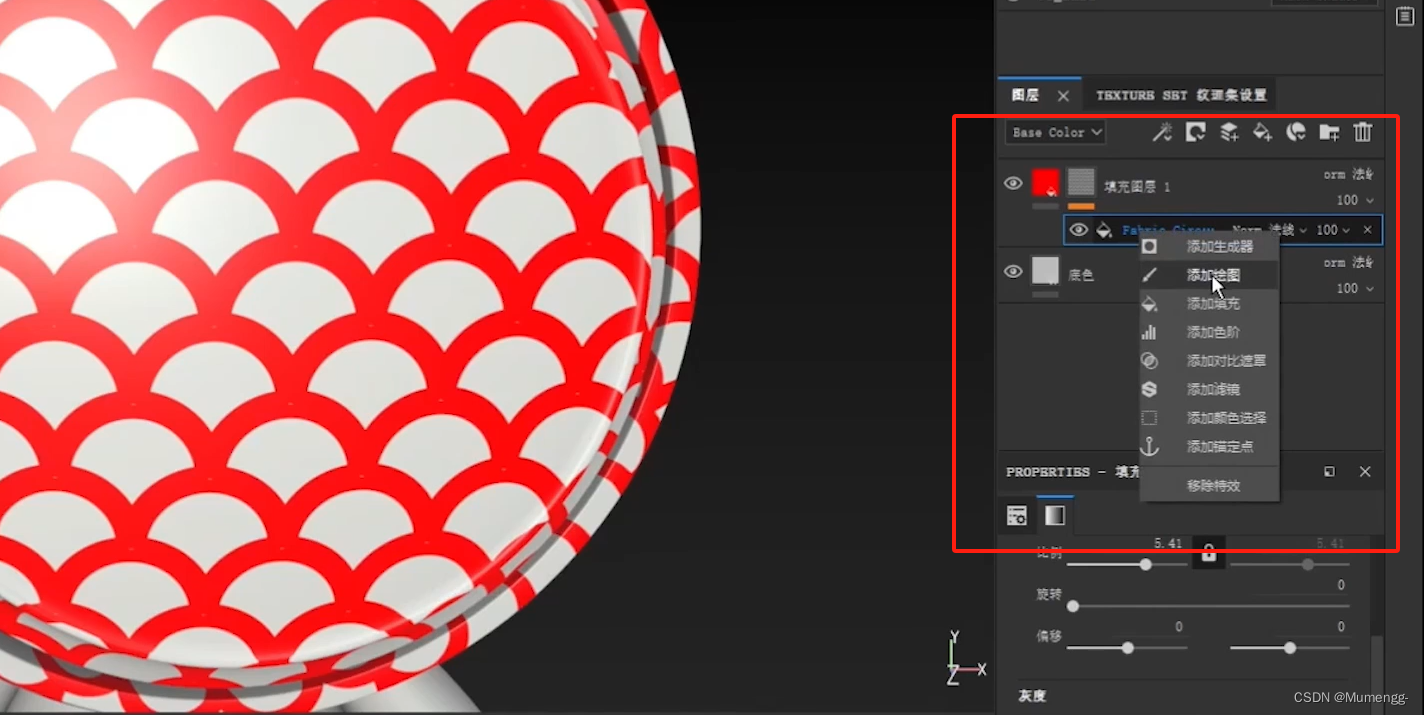Switch to TEXTURE SET 纹理集设置 tab
The height and width of the screenshot is (715, 1424).
1181,96
